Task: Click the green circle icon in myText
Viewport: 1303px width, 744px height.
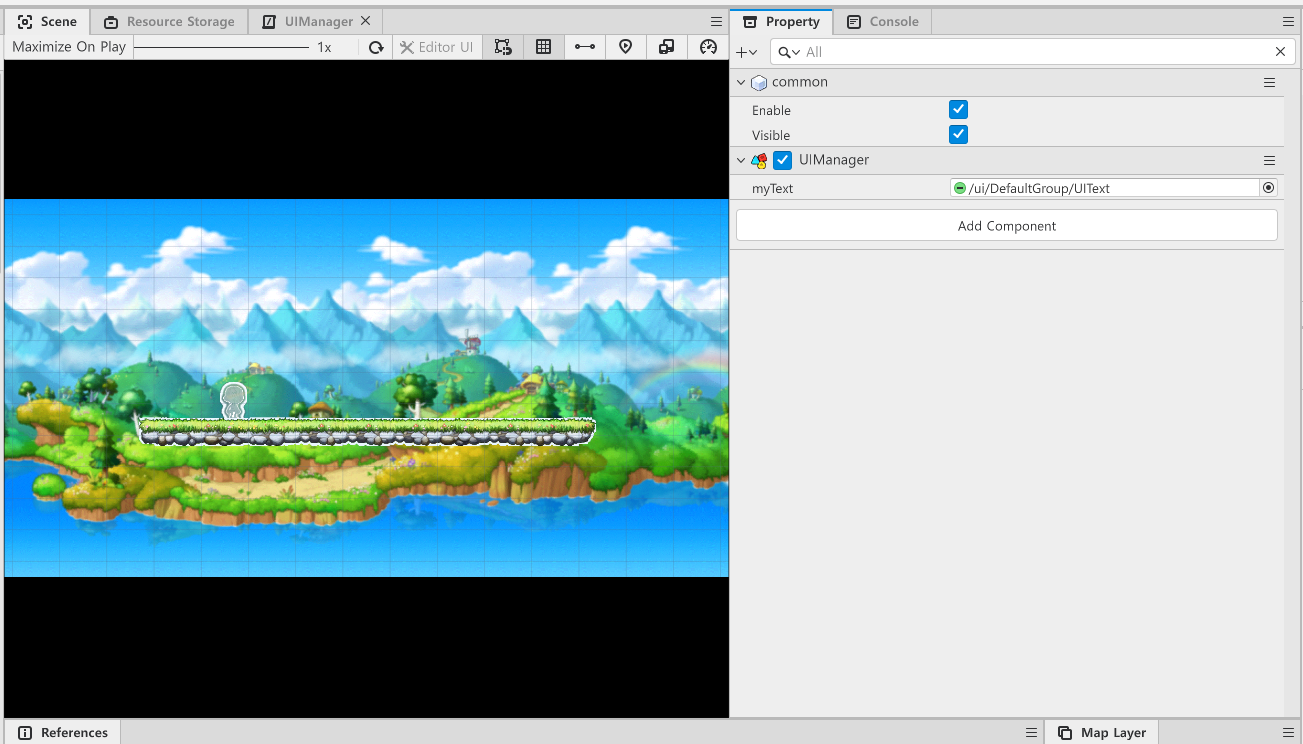Action: (x=960, y=188)
